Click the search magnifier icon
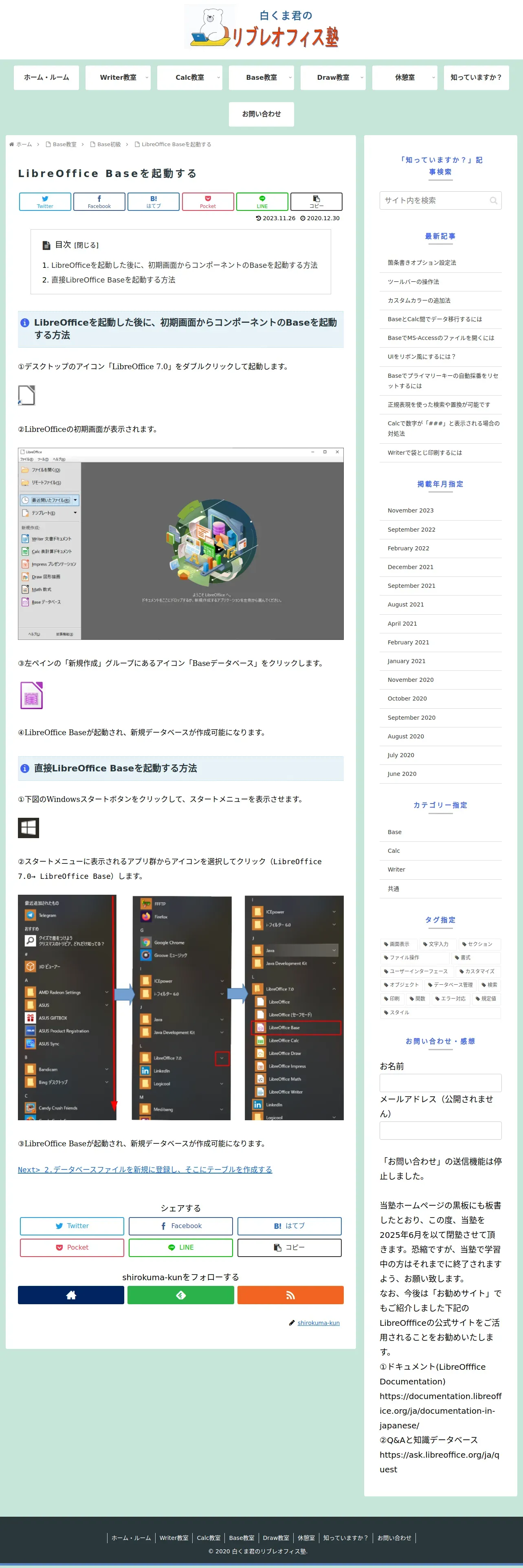The width and height of the screenshot is (523, 1568). tap(493, 200)
